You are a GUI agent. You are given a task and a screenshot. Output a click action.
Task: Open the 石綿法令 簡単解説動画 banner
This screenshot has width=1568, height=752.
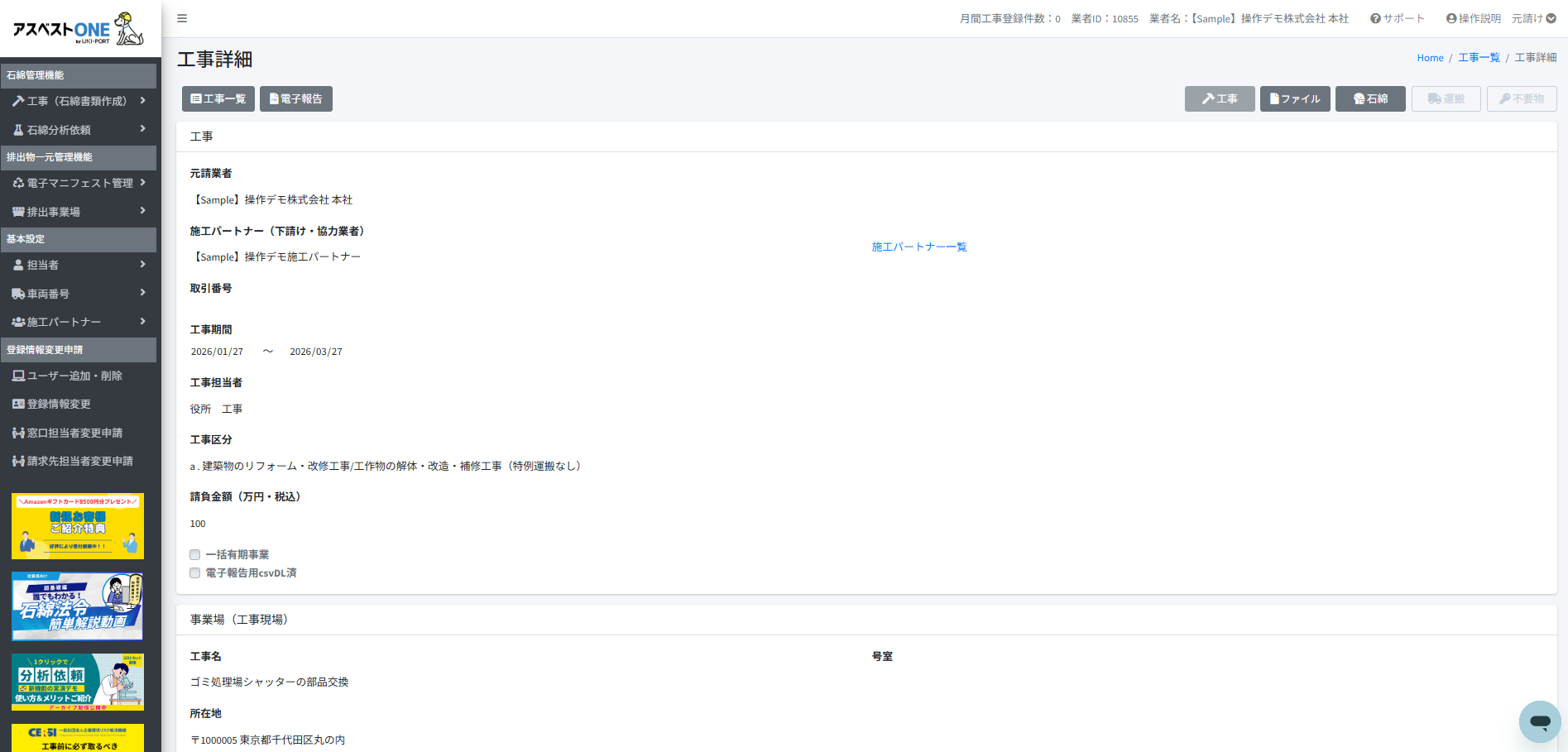point(78,606)
